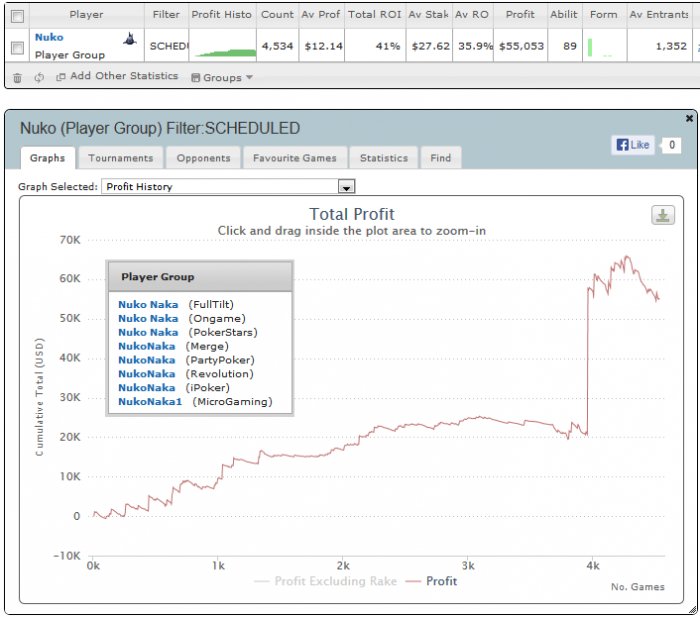Open the Find tab
This screenshot has width=700, height=617.
coord(441,158)
